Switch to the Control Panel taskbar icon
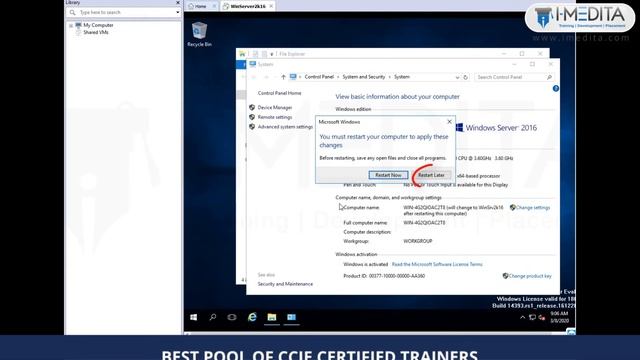640x360 pixels. (x=291, y=317)
